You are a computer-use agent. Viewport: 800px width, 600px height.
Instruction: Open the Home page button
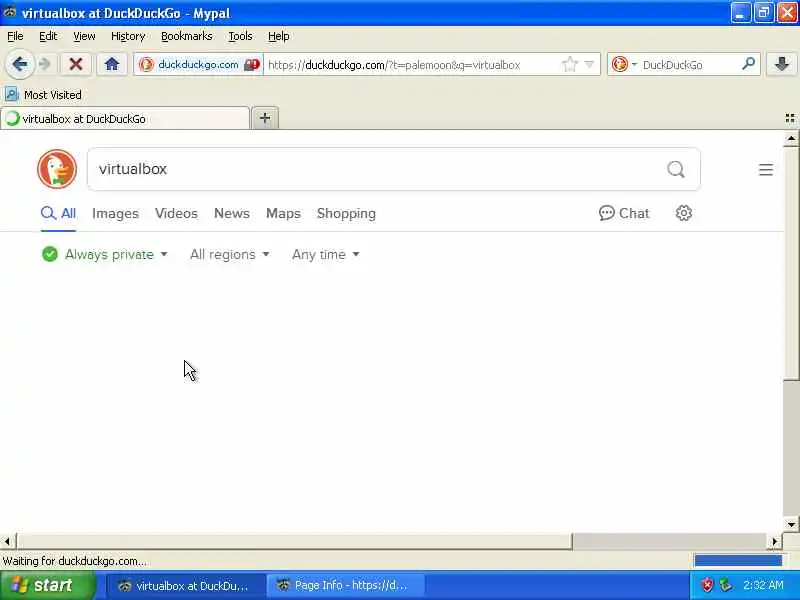pos(112,64)
